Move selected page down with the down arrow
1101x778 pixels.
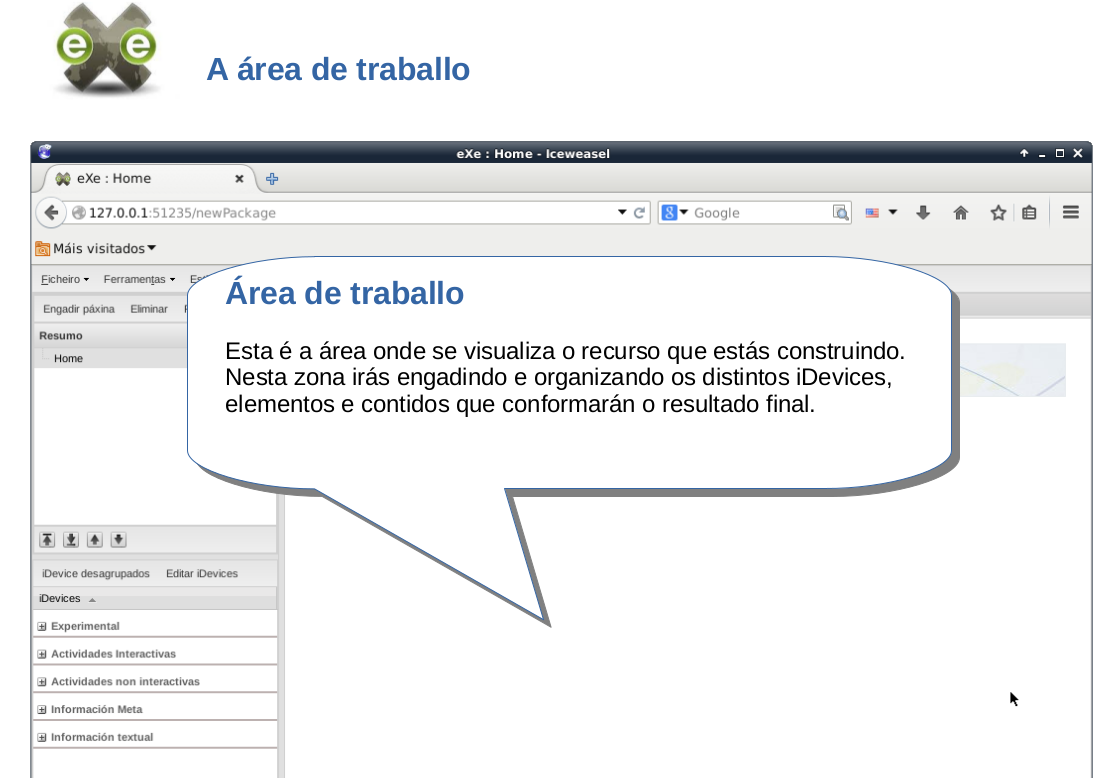[118, 540]
